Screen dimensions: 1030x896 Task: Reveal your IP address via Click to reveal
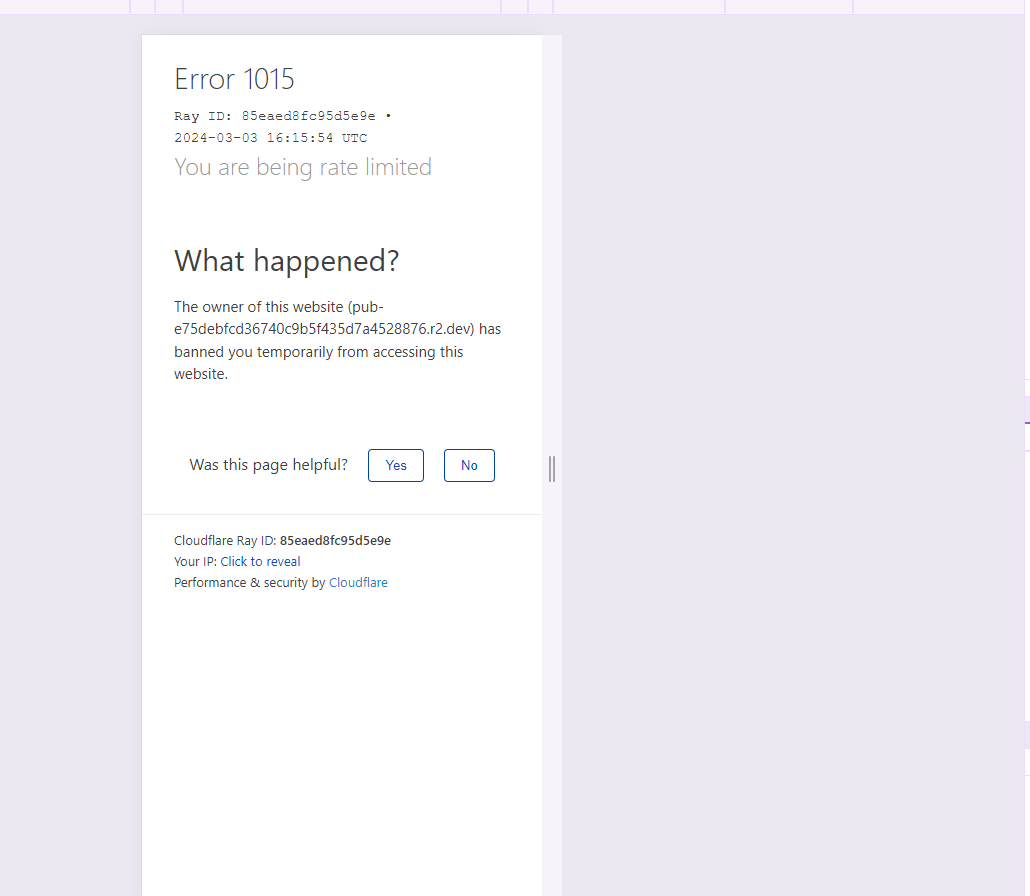(x=260, y=561)
